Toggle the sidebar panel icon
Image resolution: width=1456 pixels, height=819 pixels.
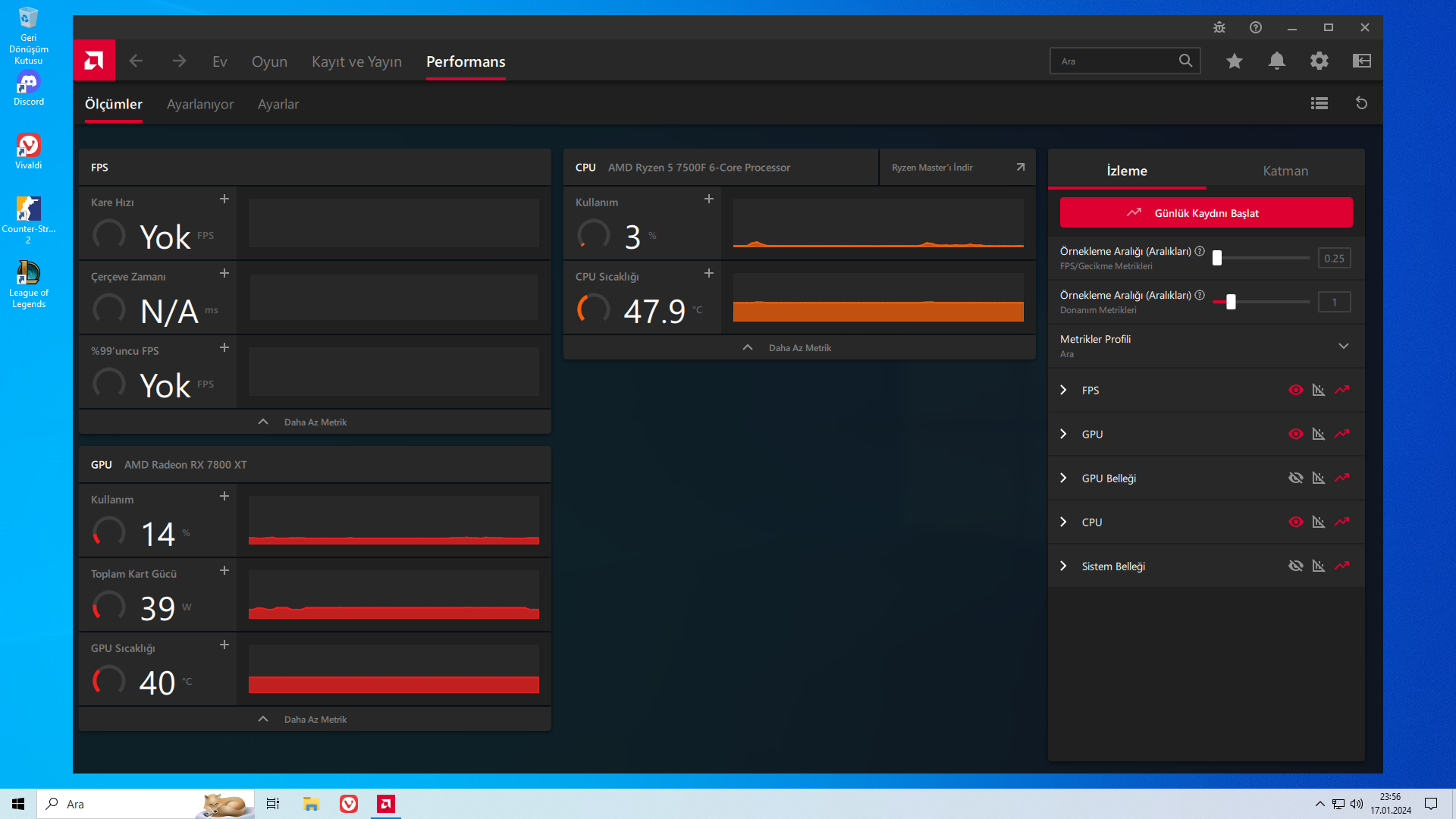[1362, 61]
